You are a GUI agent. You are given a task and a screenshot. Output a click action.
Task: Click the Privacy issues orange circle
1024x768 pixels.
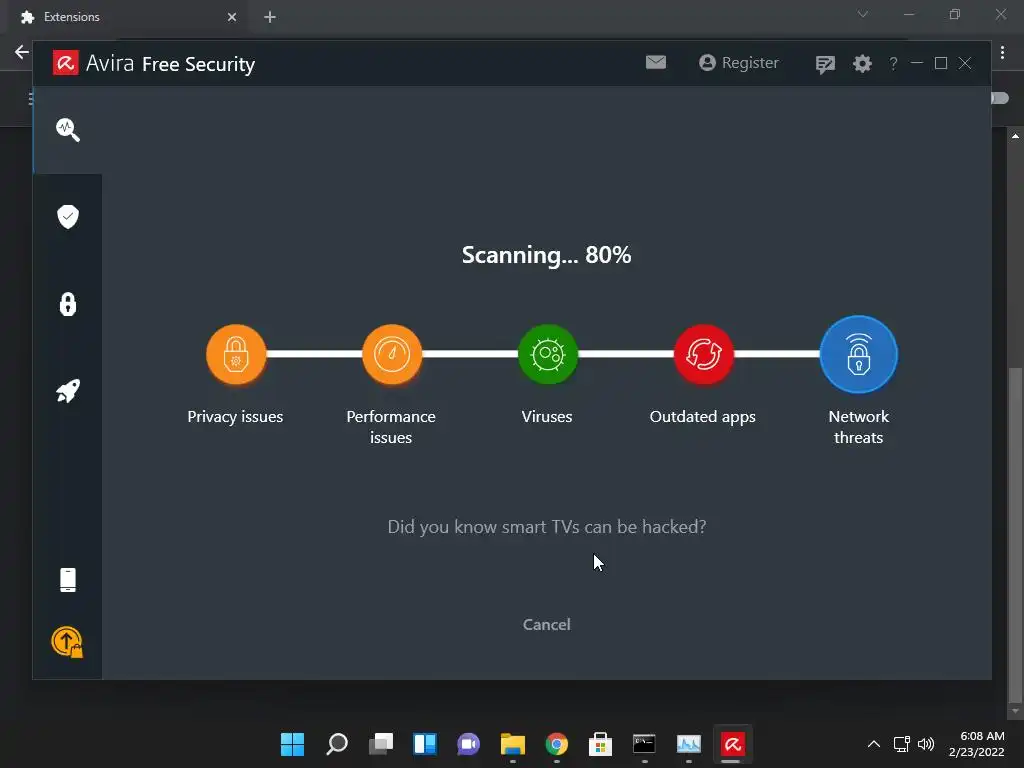(236, 355)
